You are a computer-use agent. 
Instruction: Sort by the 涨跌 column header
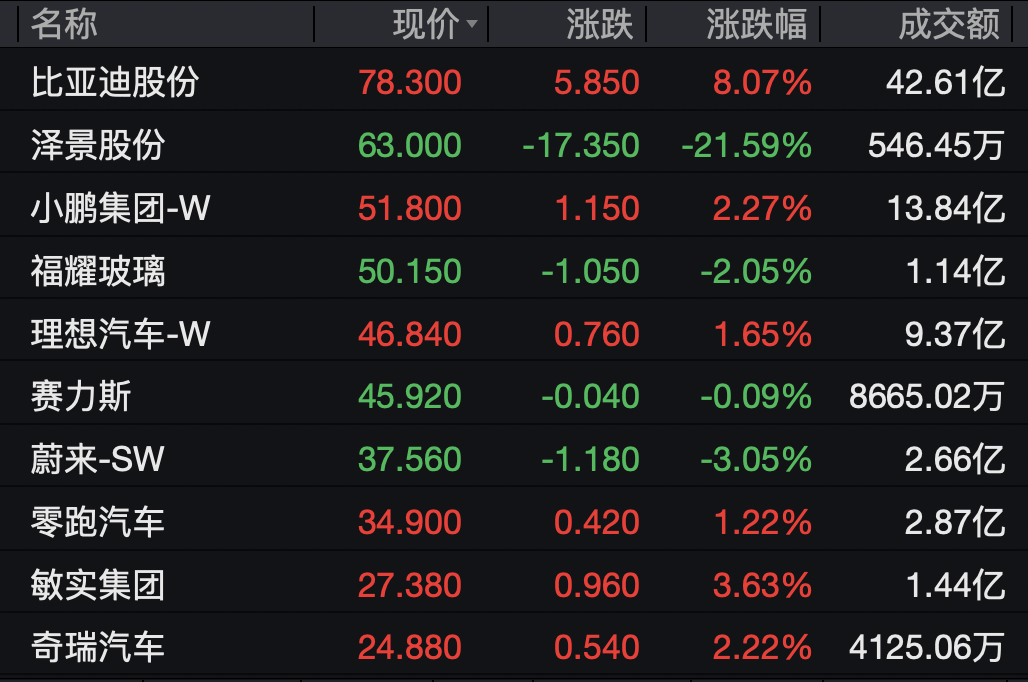(x=599, y=24)
